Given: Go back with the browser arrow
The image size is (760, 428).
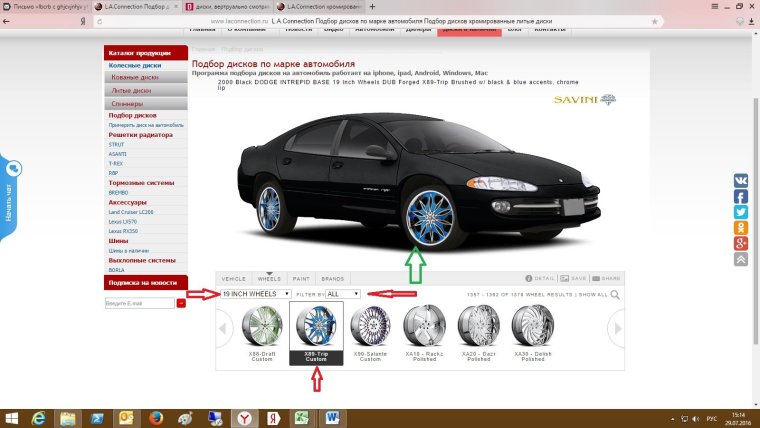Looking at the screenshot, I should pyautogui.click(x=6, y=21).
